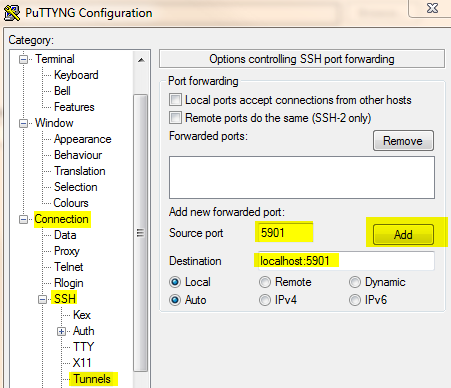Screen dimensions: 451x388
Task: Open Appearance settings
Action: click(83, 139)
